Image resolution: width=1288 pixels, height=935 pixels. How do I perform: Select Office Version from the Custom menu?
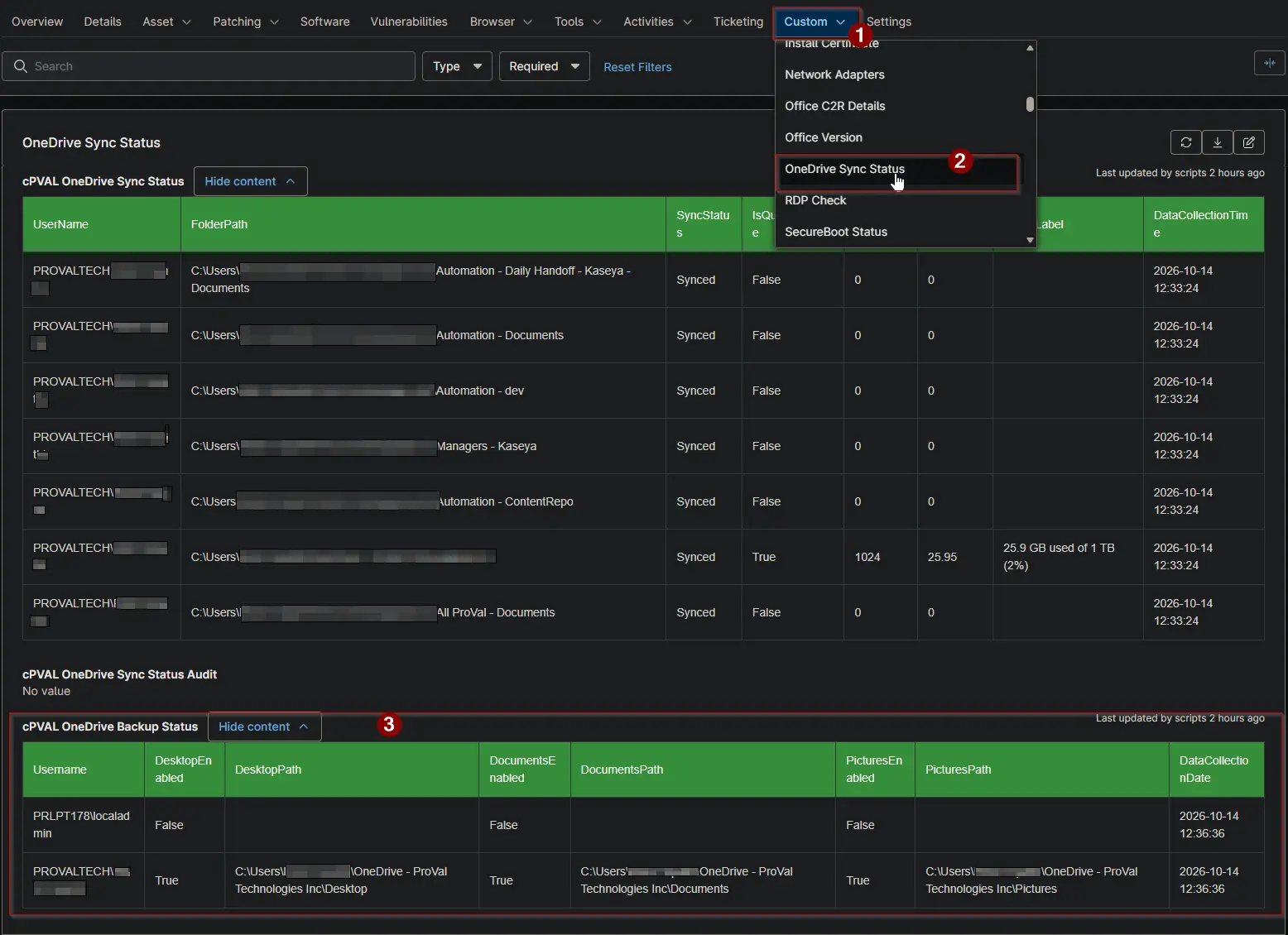900,137
